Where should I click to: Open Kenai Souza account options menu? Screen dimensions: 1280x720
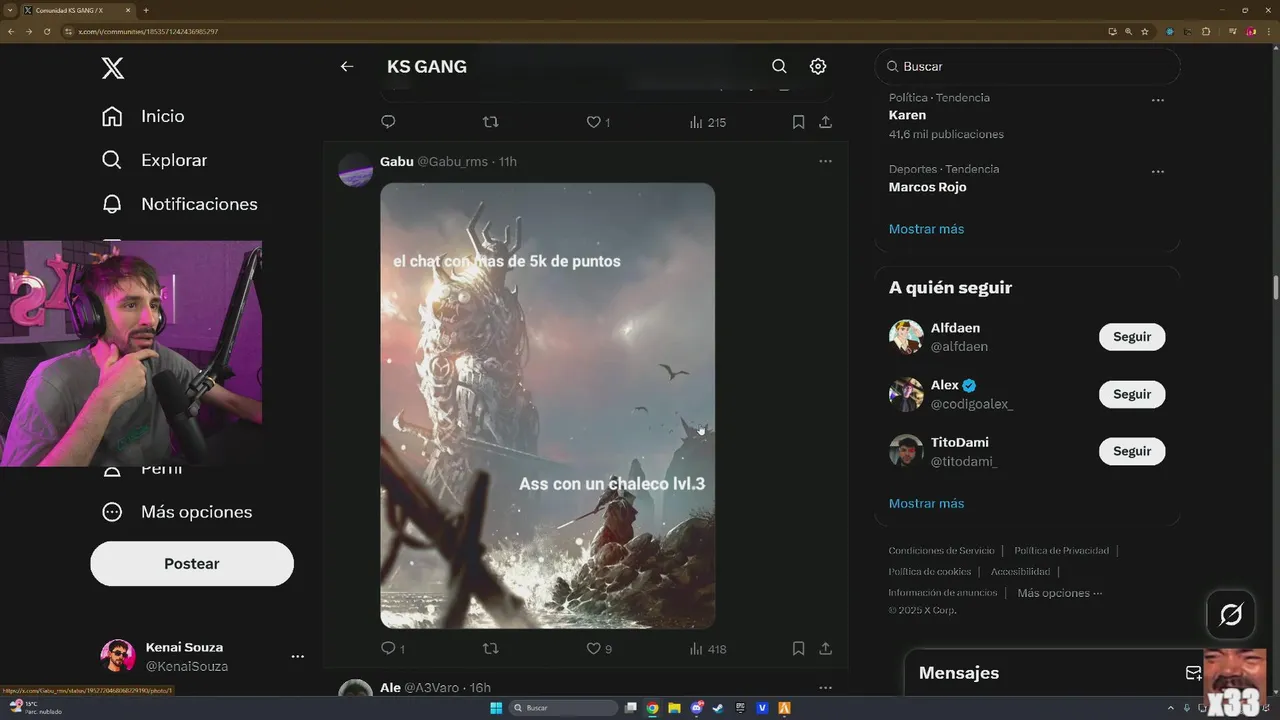[x=297, y=657]
